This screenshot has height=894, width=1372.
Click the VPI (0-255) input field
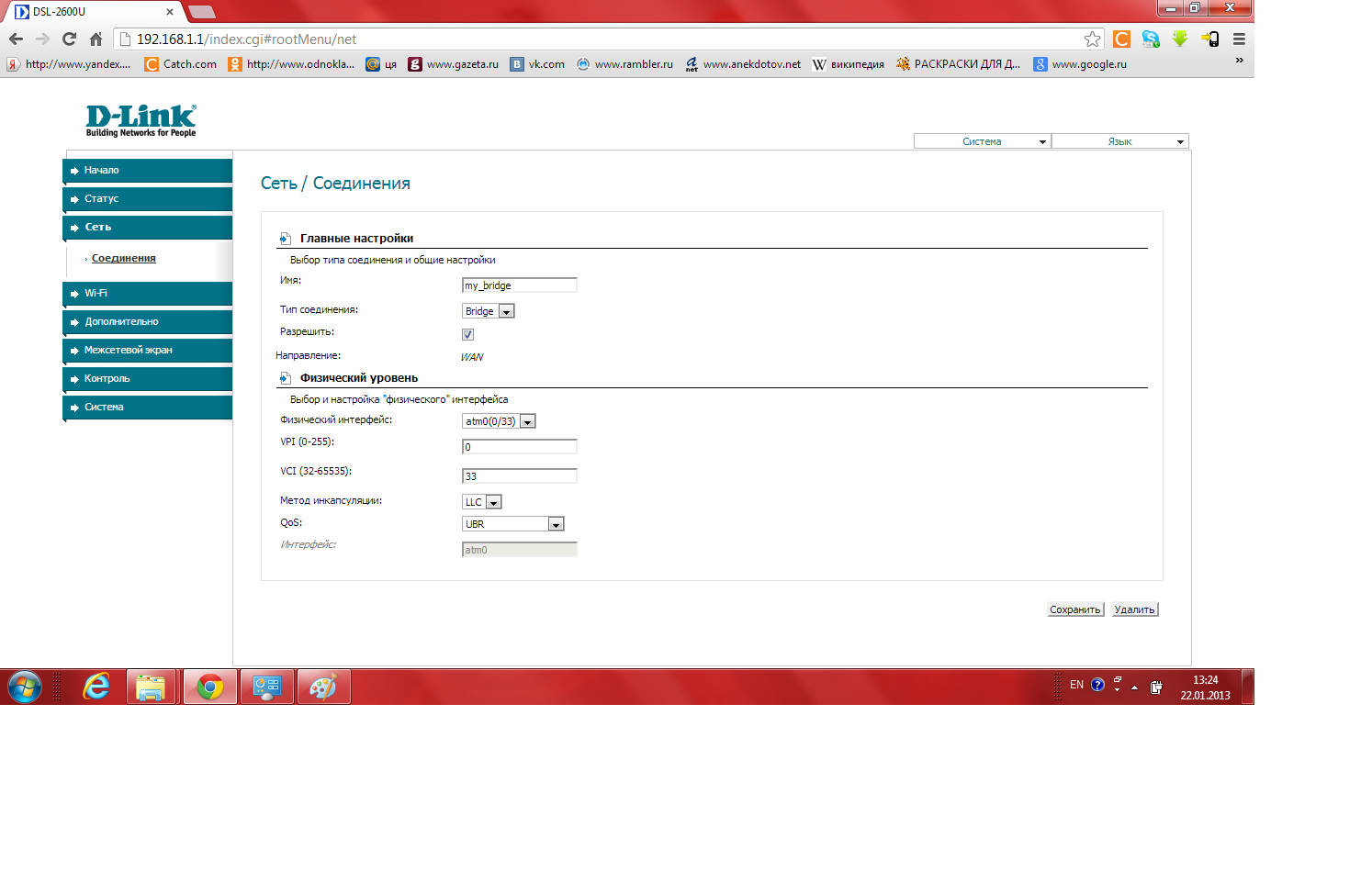tap(520, 447)
